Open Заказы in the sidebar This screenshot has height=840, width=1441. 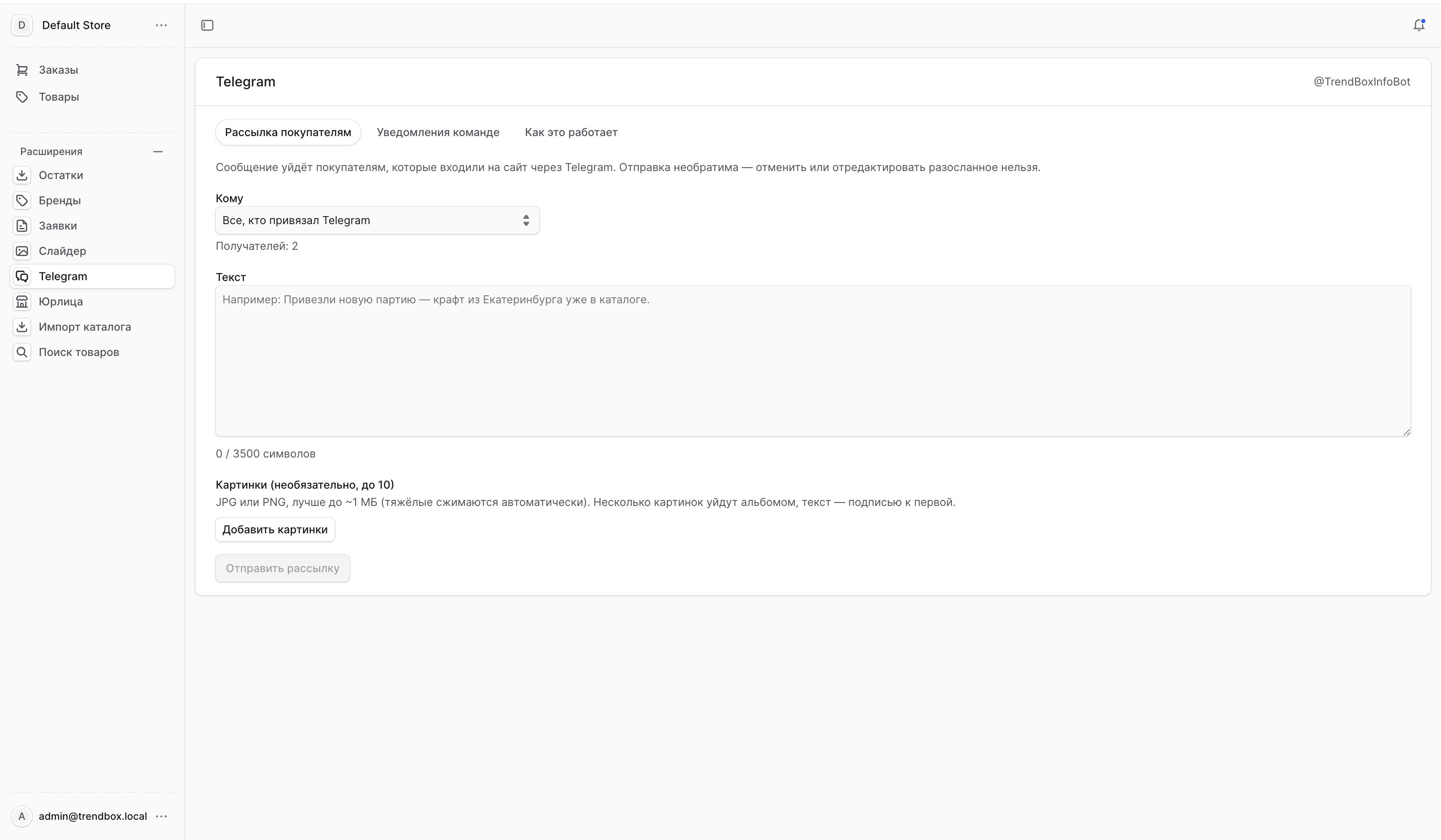92,70
